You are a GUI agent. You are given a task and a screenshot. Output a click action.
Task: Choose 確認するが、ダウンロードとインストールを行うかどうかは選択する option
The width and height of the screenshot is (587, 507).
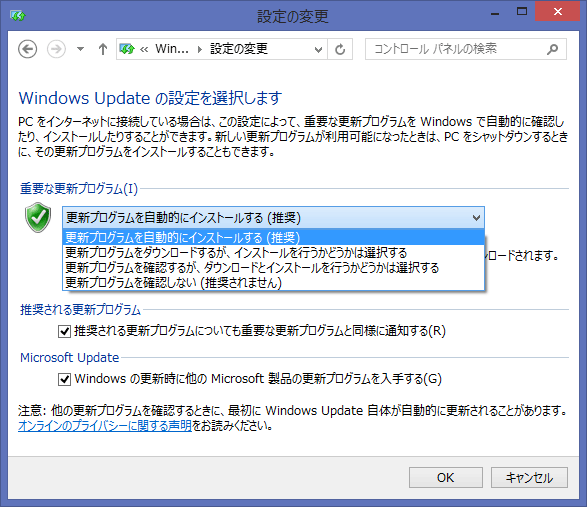point(274,267)
